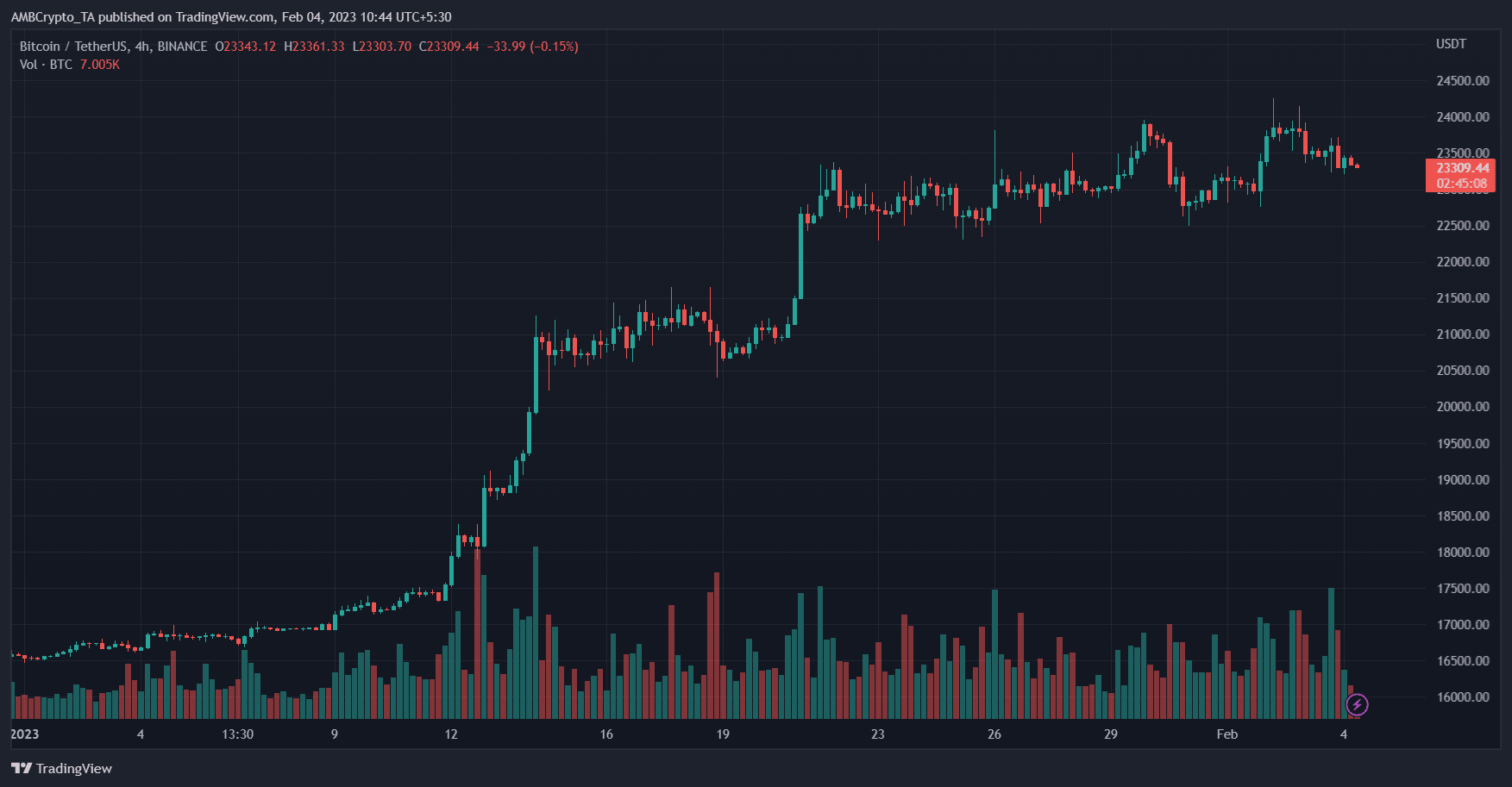Open the TradingView wordmark link

pos(73,768)
